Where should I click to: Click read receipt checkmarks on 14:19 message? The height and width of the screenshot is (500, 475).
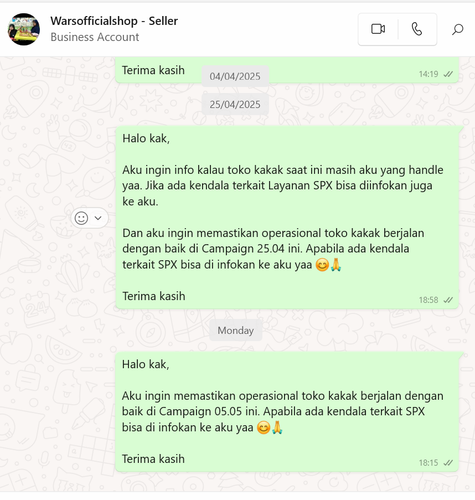tap(448, 74)
